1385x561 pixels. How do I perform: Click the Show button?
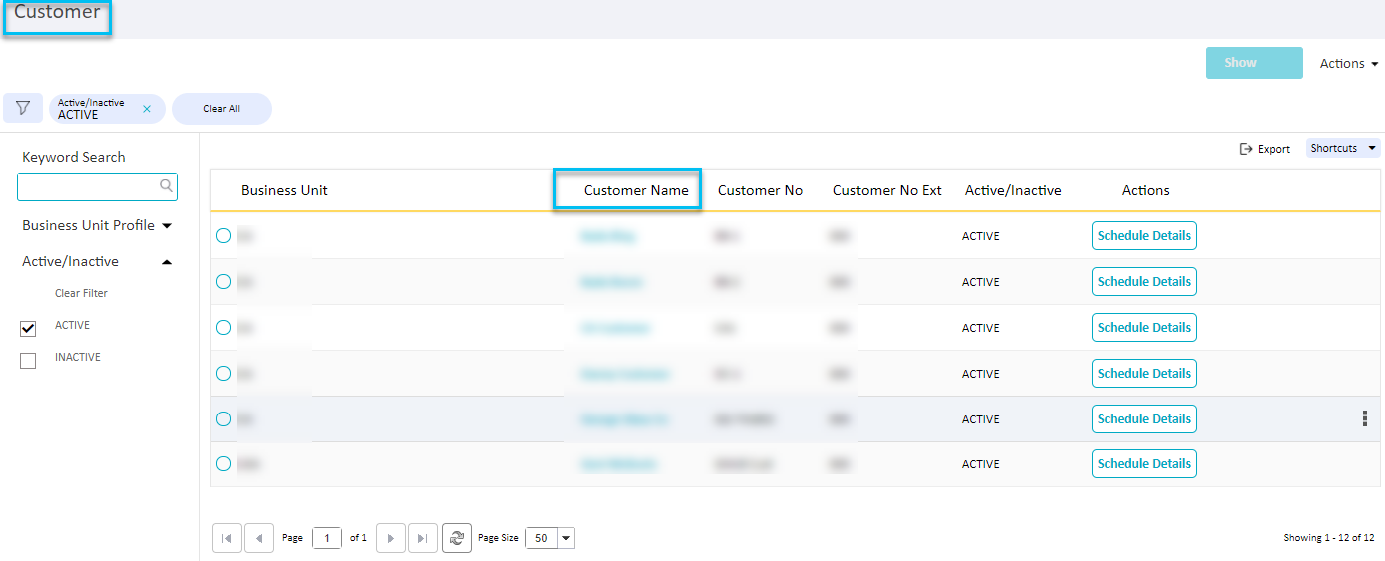click(x=1254, y=63)
